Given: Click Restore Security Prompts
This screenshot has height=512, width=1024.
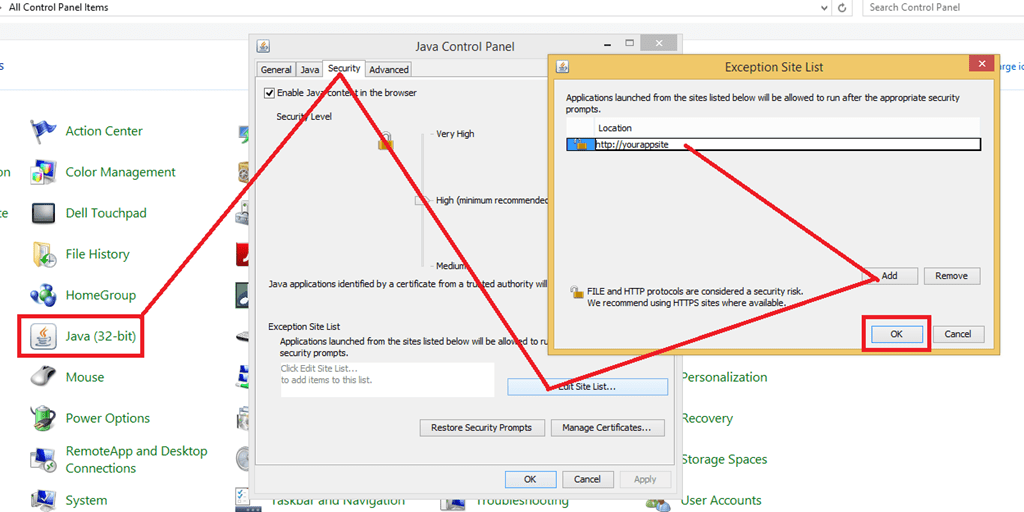Looking at the screenshot, I should click(x=481, y=428).
